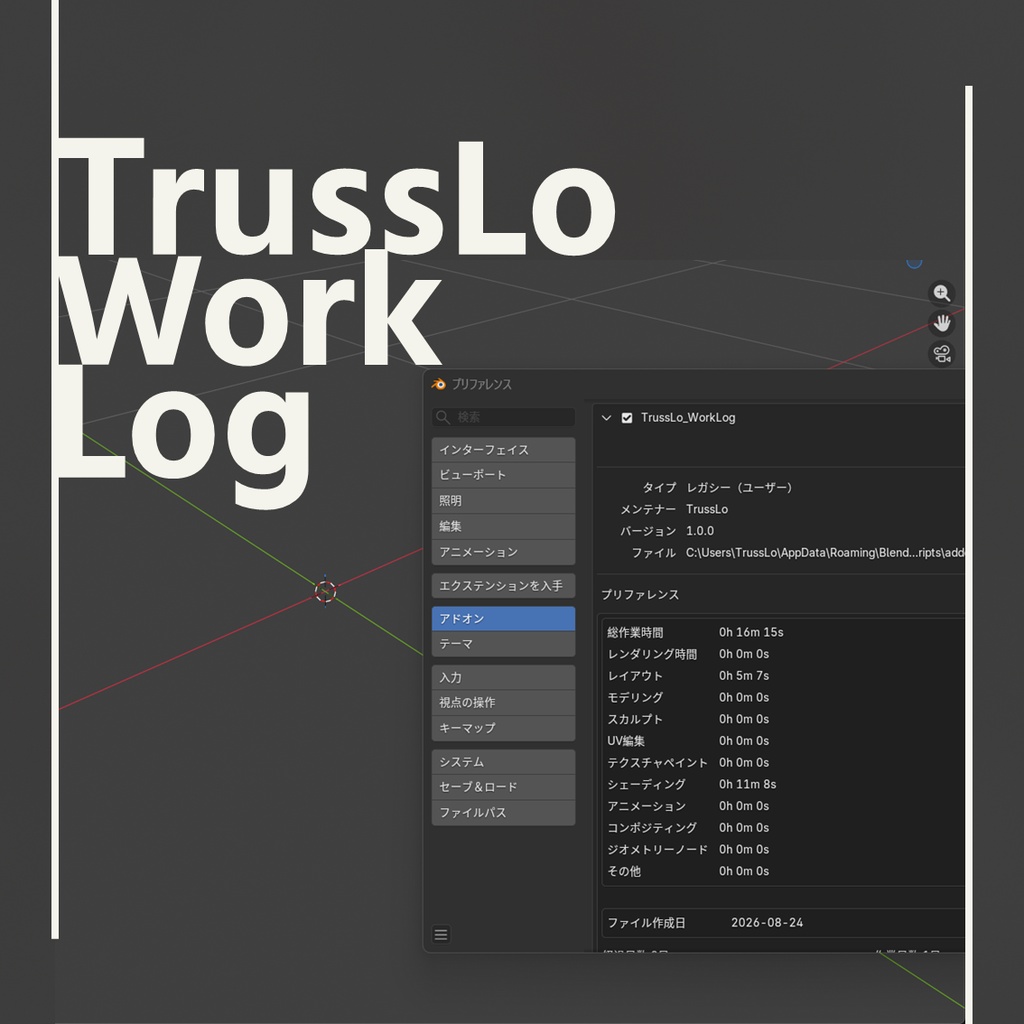Image resolution: width=1024 pixels, height=1024 pixels.
Task: Open the アニメーション preferences tab
Action: coord(503,552)
